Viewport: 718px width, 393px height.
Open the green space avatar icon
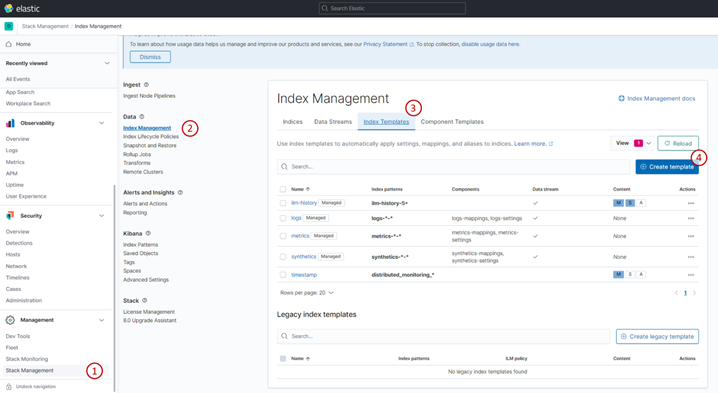coord(9,26)
